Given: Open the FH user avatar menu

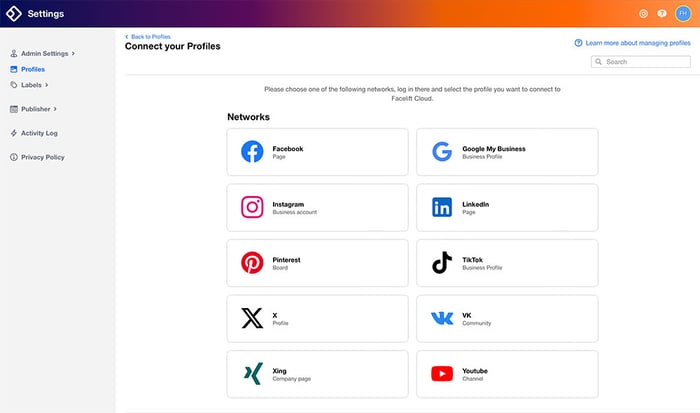Looking at the screenshot, I should (683, 13).
